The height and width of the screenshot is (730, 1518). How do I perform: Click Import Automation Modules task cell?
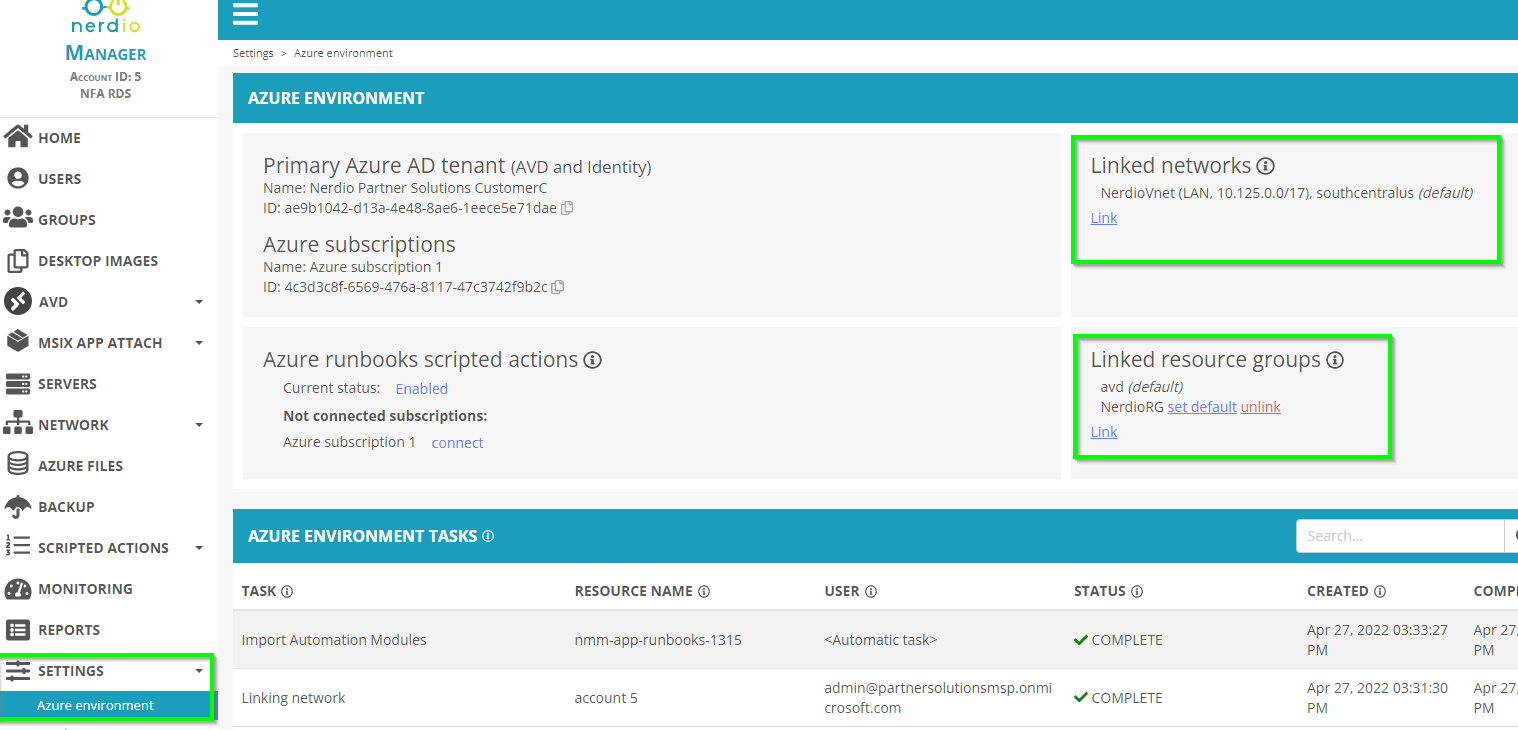tap(334, 640)
